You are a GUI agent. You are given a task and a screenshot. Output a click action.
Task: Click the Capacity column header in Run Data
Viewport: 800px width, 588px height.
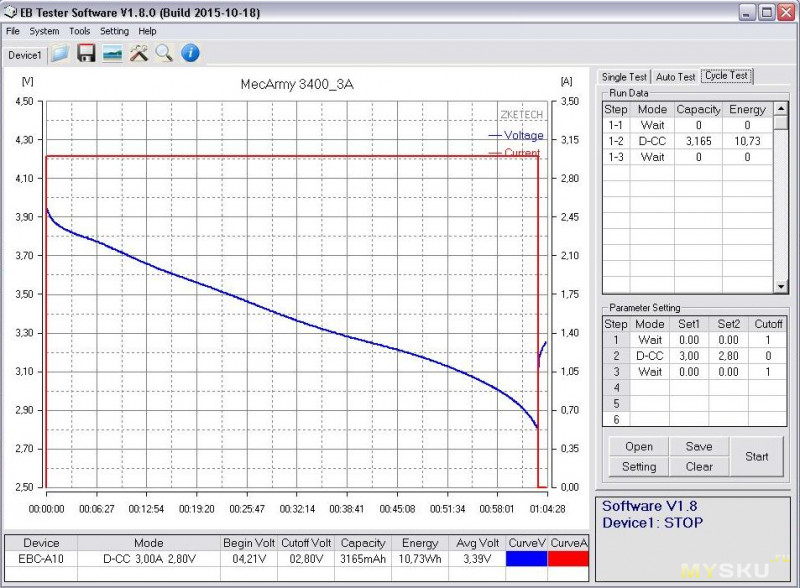pyautogui.click(x=698, y=110)
